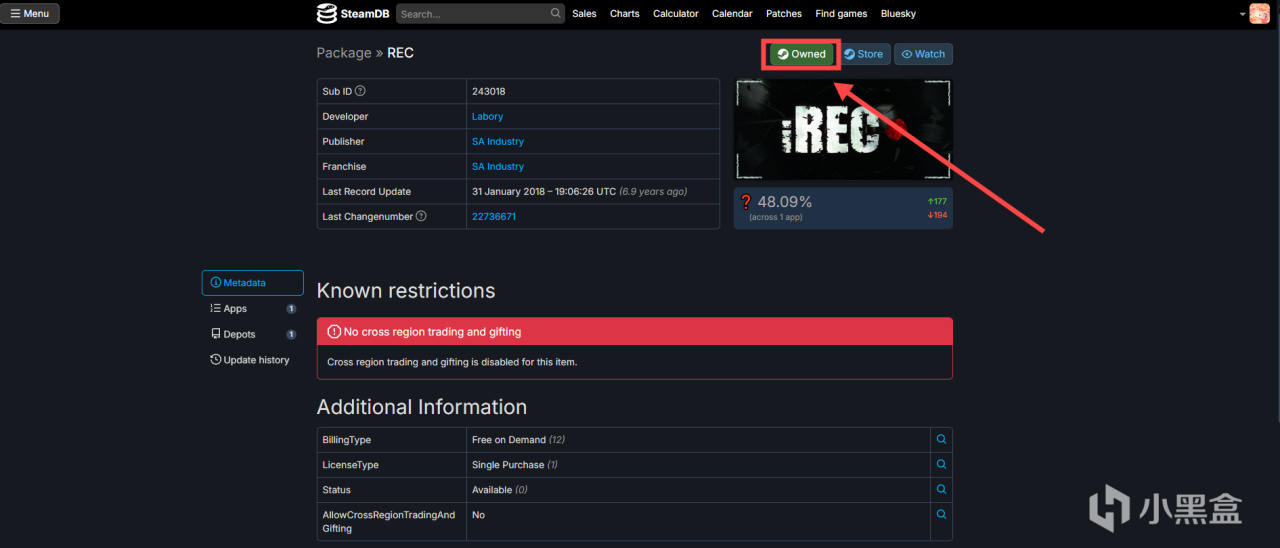This screenshot has width=1280, height=548.
Task: Open changenumber 22736671 link
Action: pos(494,216)
